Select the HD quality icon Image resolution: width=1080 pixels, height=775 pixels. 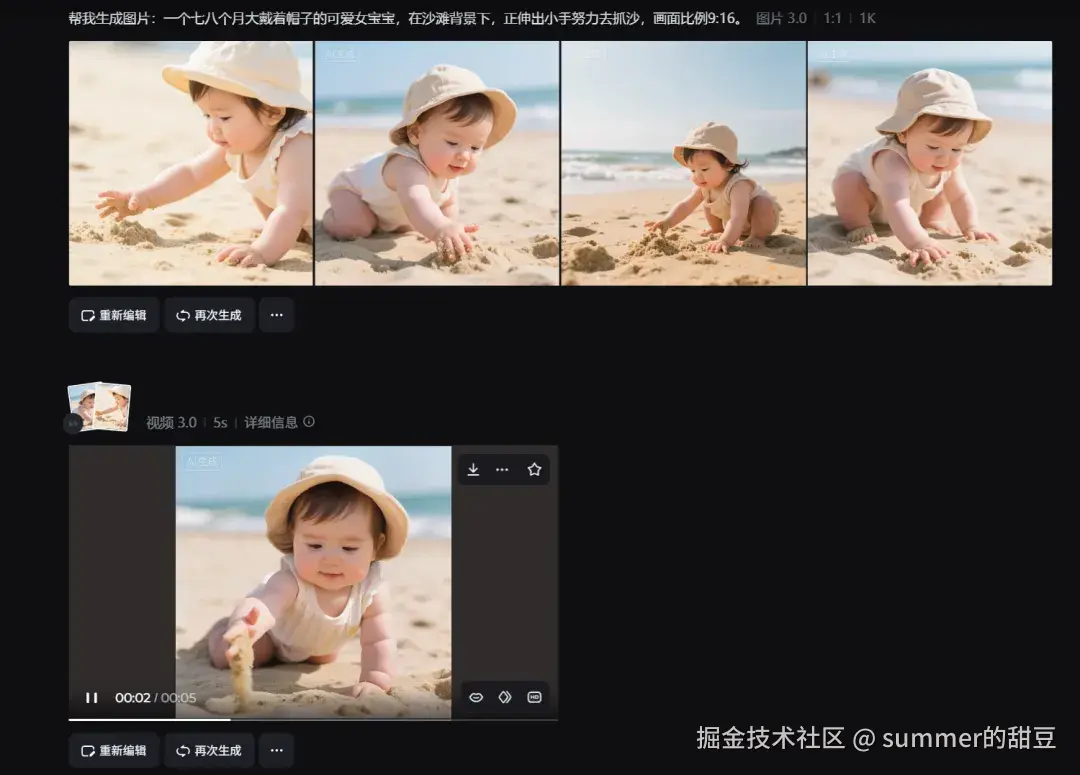click(x=533, y=697)
